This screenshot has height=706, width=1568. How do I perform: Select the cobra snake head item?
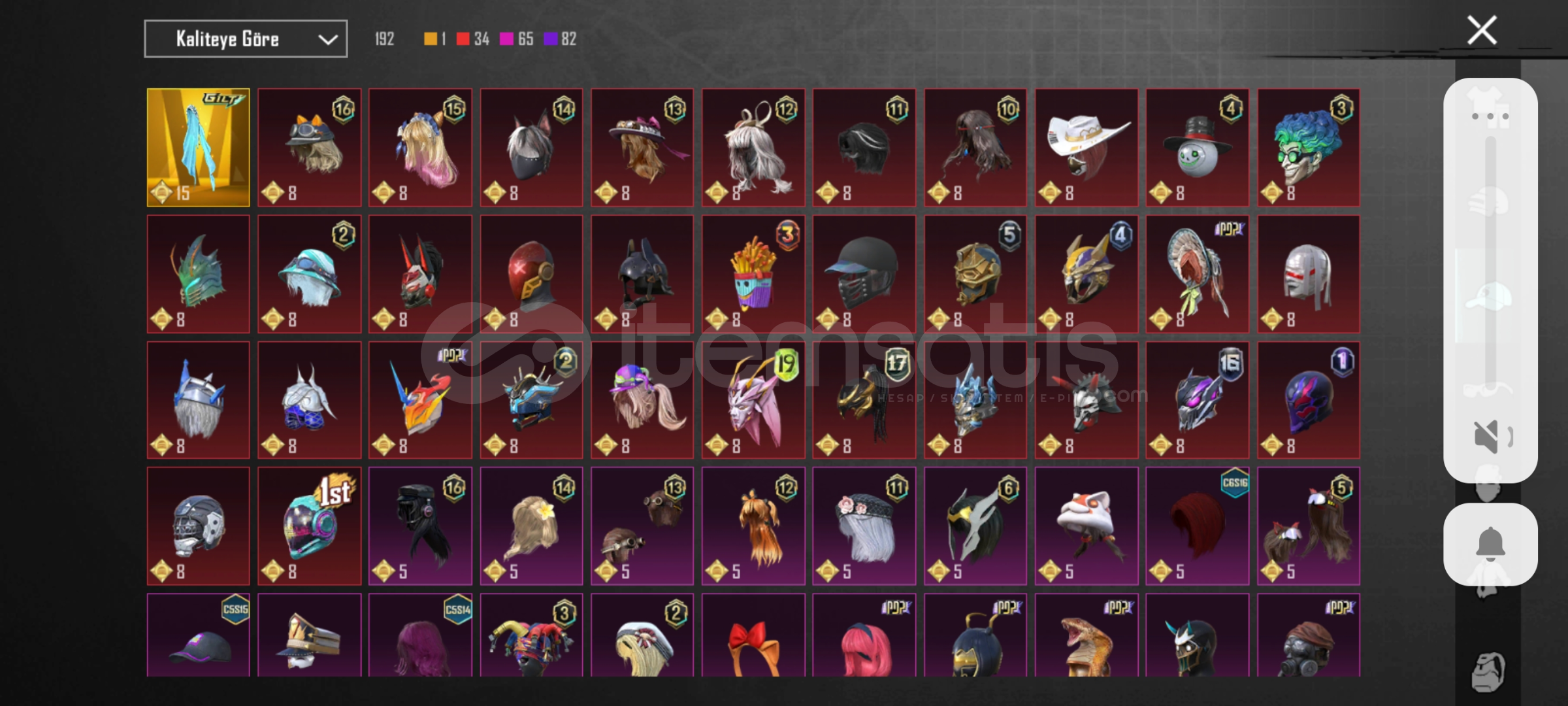pos(1086,635)
